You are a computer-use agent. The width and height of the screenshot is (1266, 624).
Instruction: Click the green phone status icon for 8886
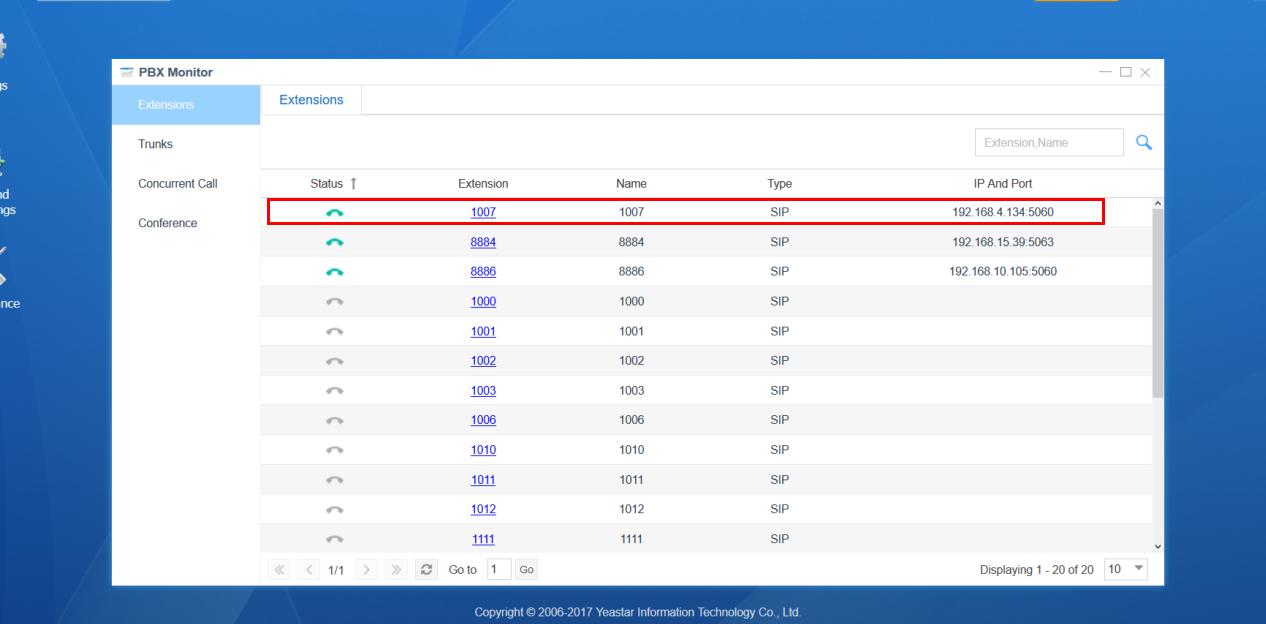click(334, 272)
